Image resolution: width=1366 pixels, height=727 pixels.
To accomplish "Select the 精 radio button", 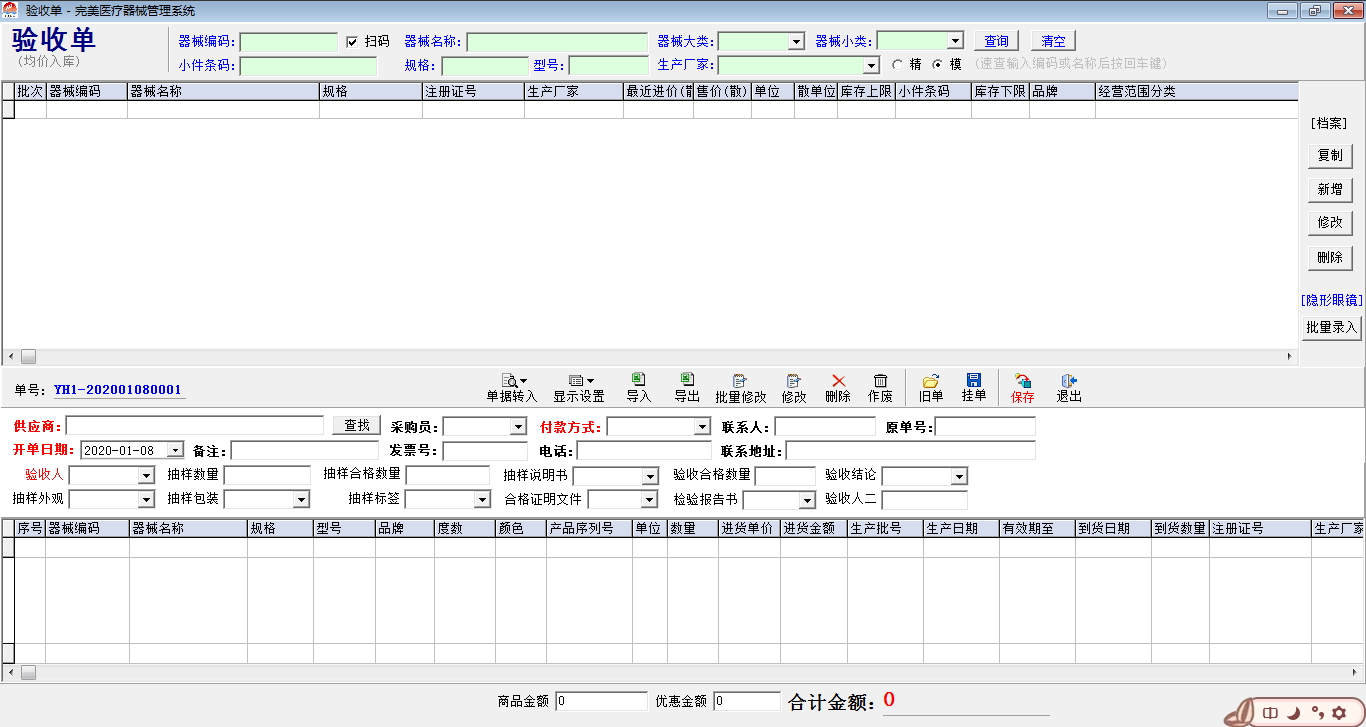I will click(x=896, y=64).
